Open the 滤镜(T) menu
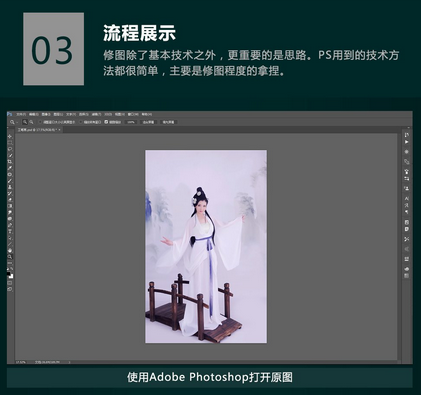 [97, 114]
